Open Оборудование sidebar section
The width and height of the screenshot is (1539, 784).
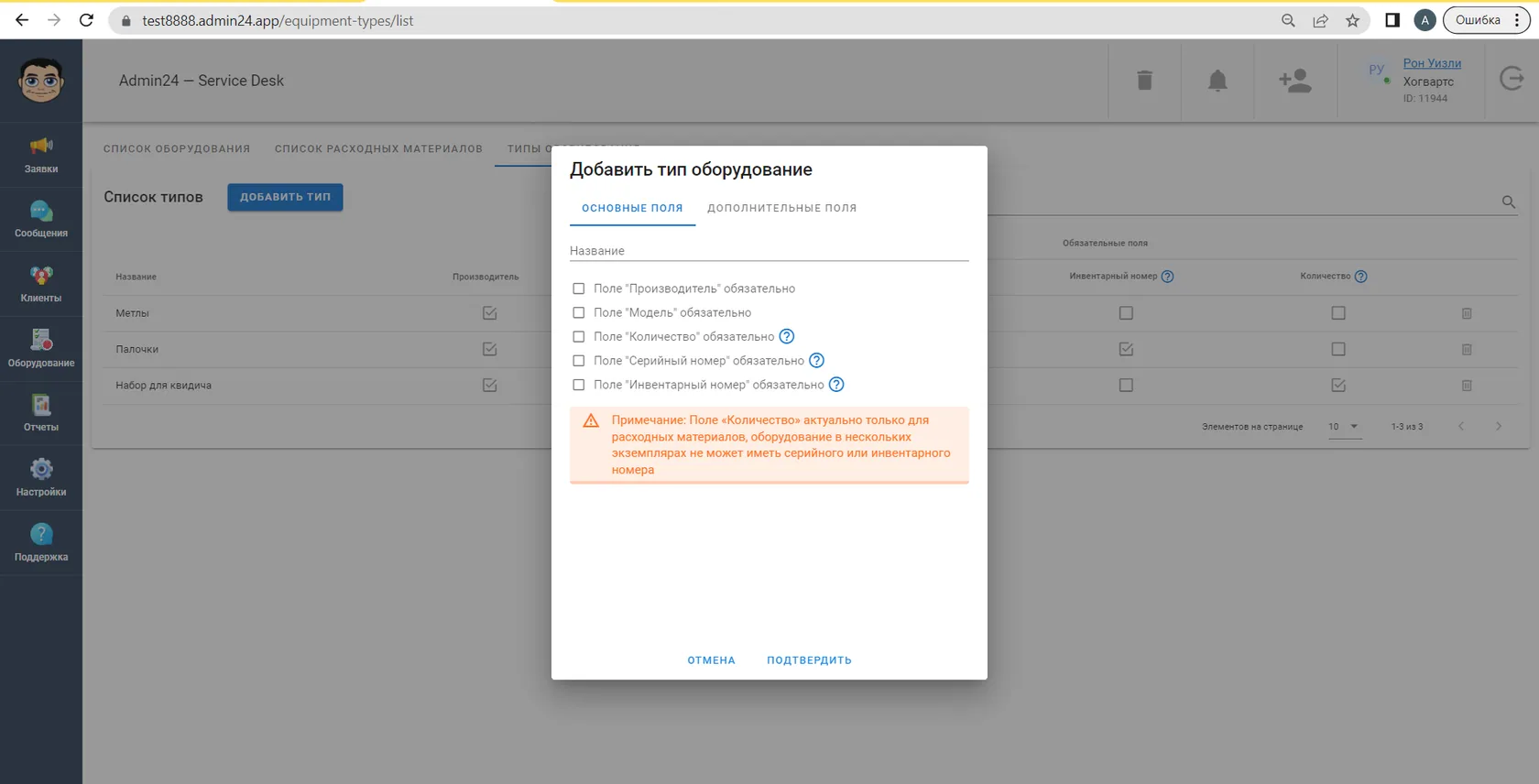(x=41, y=349)
